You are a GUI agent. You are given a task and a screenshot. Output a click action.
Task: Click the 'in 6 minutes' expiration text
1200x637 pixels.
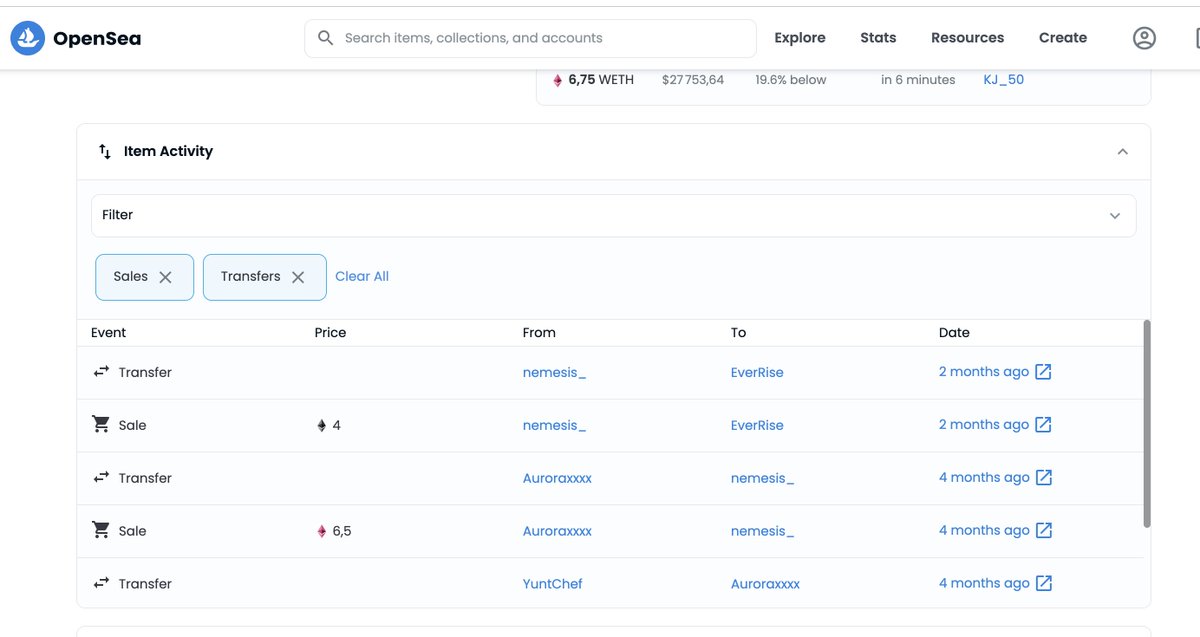918,80
